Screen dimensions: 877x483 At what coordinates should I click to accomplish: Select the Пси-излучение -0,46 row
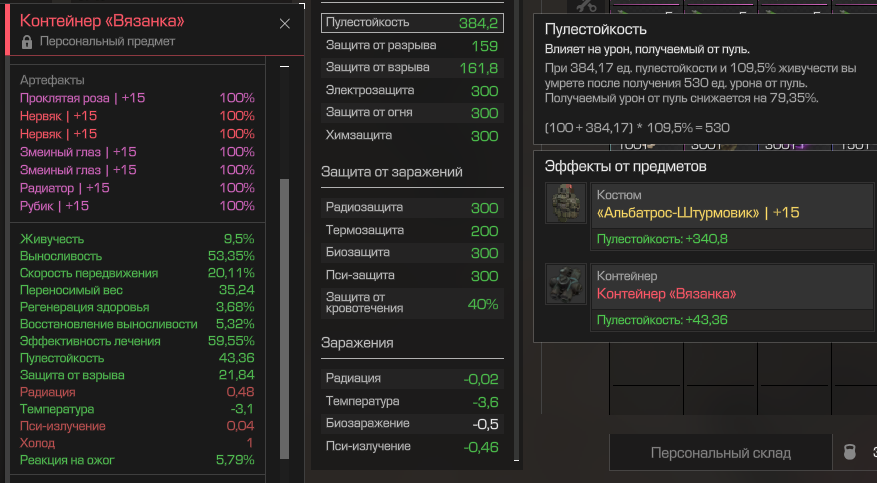coord(412,447)
